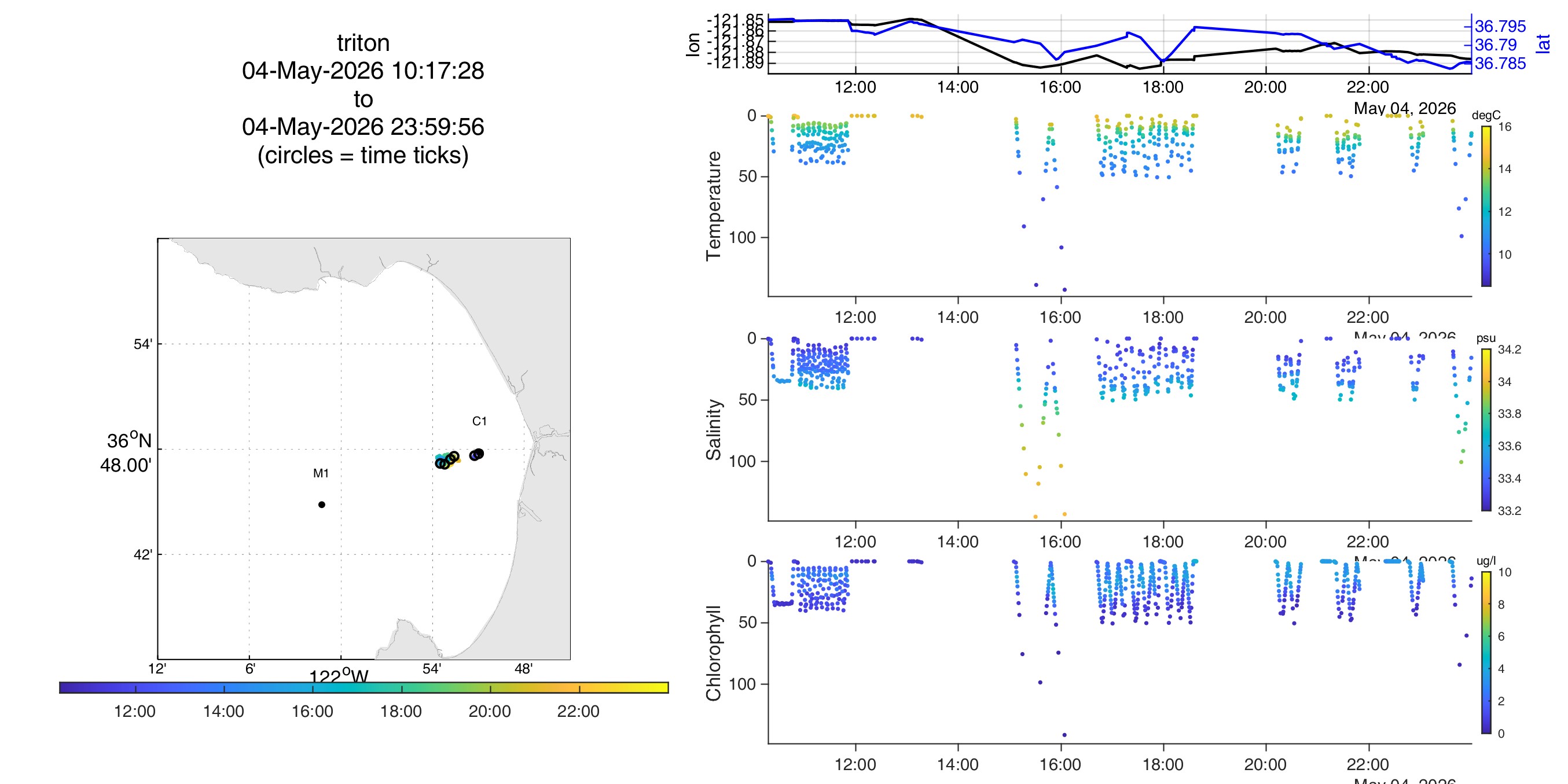Image resolution: width=1568 pixels, height=784 pixels.
Task: Click the 16:00 tick under Temperature plot
Action: (x=1060, y=317)
